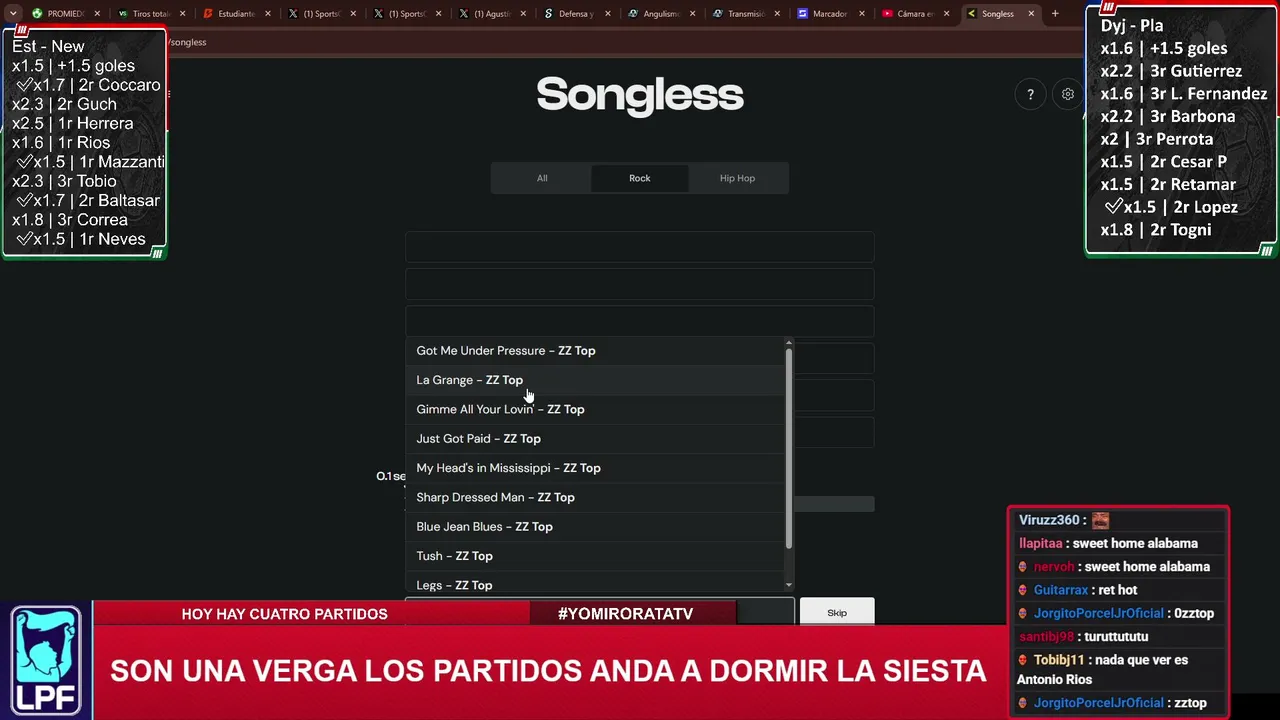Viewport: 1280px width, 720px height.
Task: Choose Got Me Under Pressure – ZZ Top
Action: (595, 351)
